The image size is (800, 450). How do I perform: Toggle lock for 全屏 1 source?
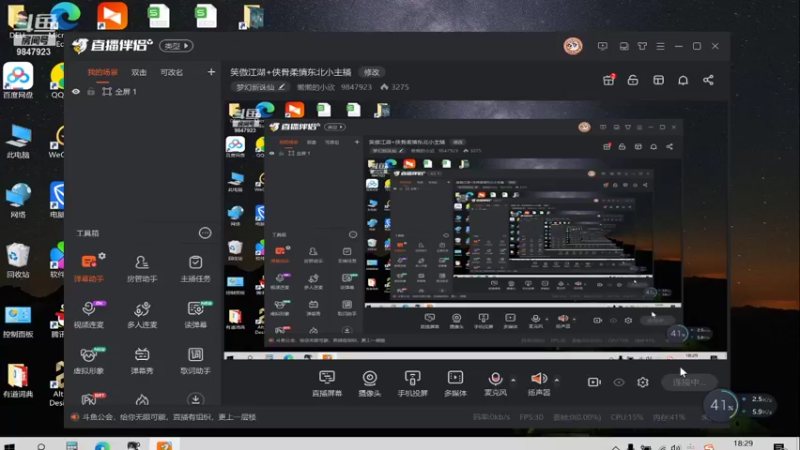[91, 92]
